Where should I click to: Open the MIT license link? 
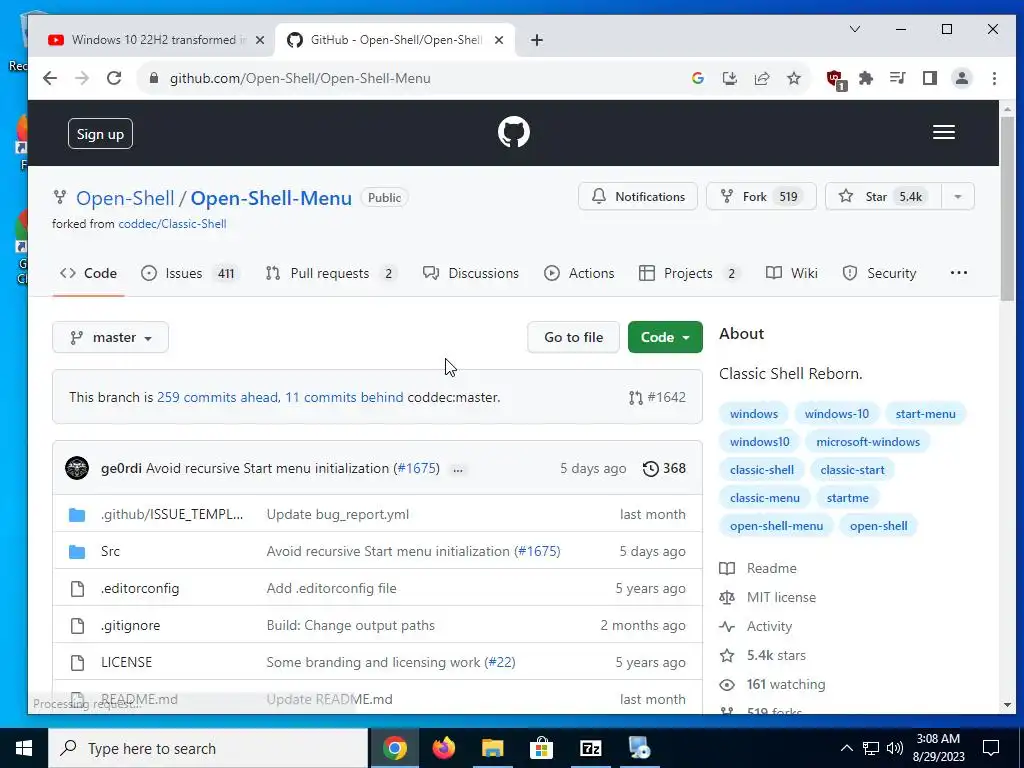pyautogui.click(x=781, y=597)
